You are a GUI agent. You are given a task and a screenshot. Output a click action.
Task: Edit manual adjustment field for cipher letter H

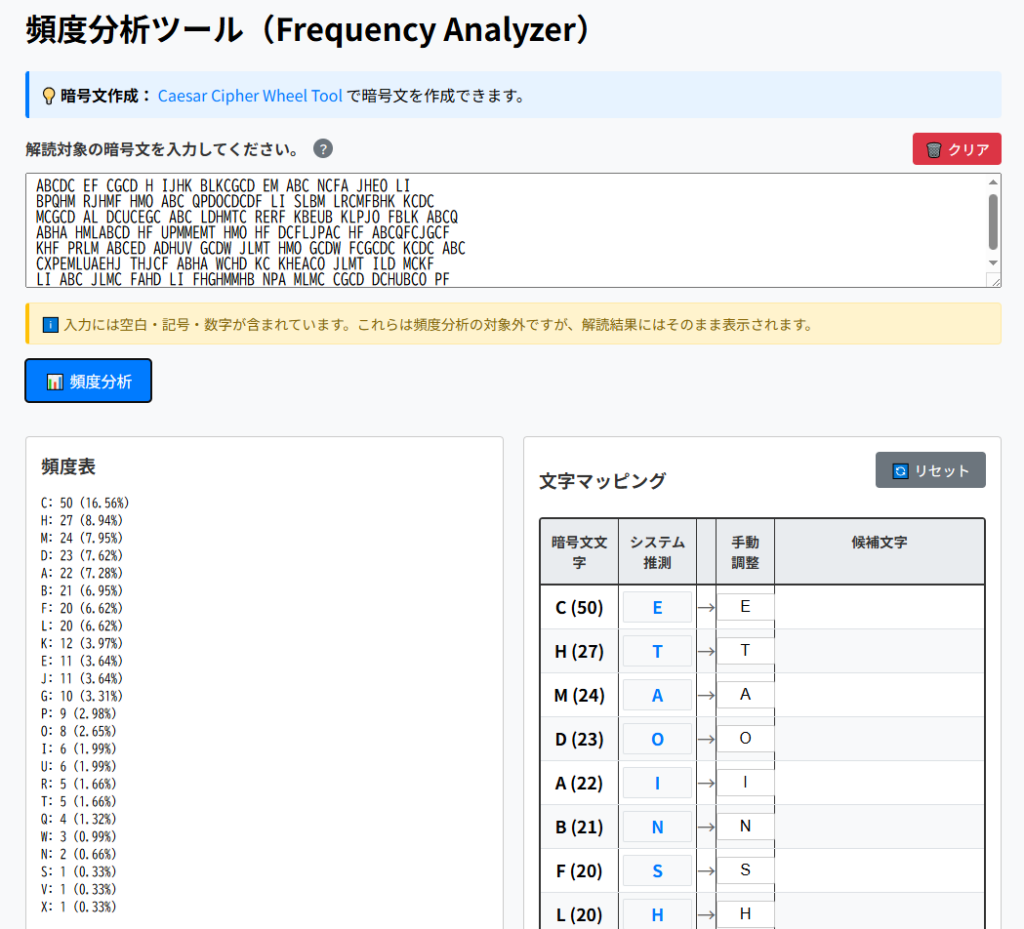[x=745, y=651]
